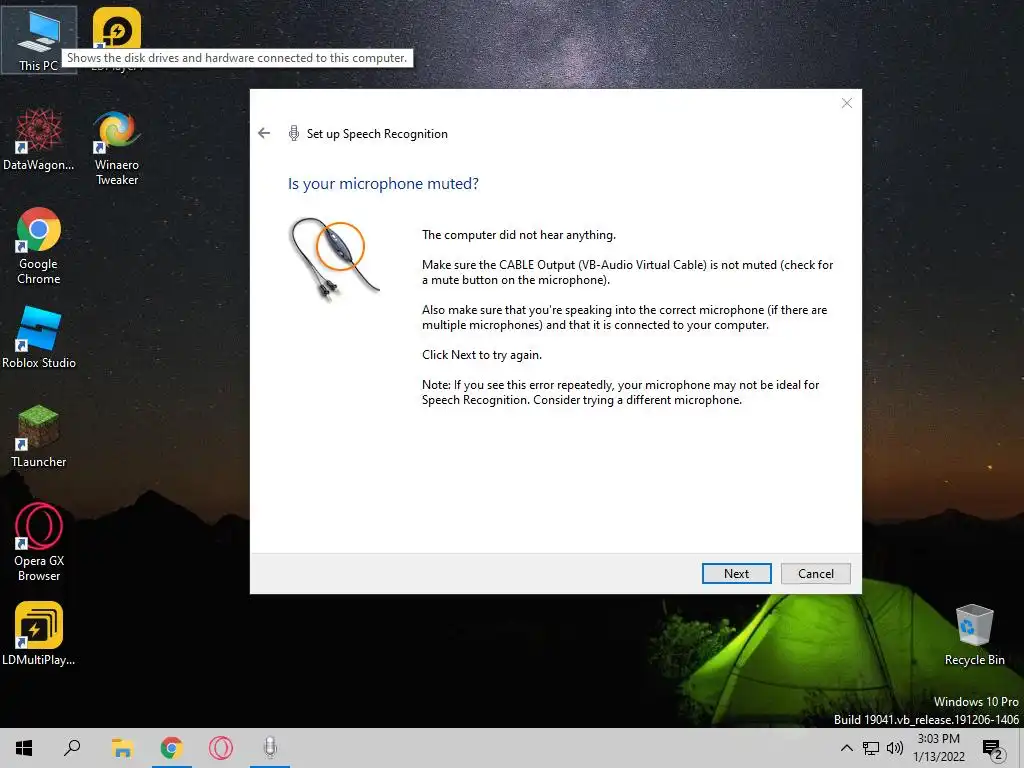Click Speech Recognition microphone taskbar icon
1024x768 pixels.
coord(270,748)
